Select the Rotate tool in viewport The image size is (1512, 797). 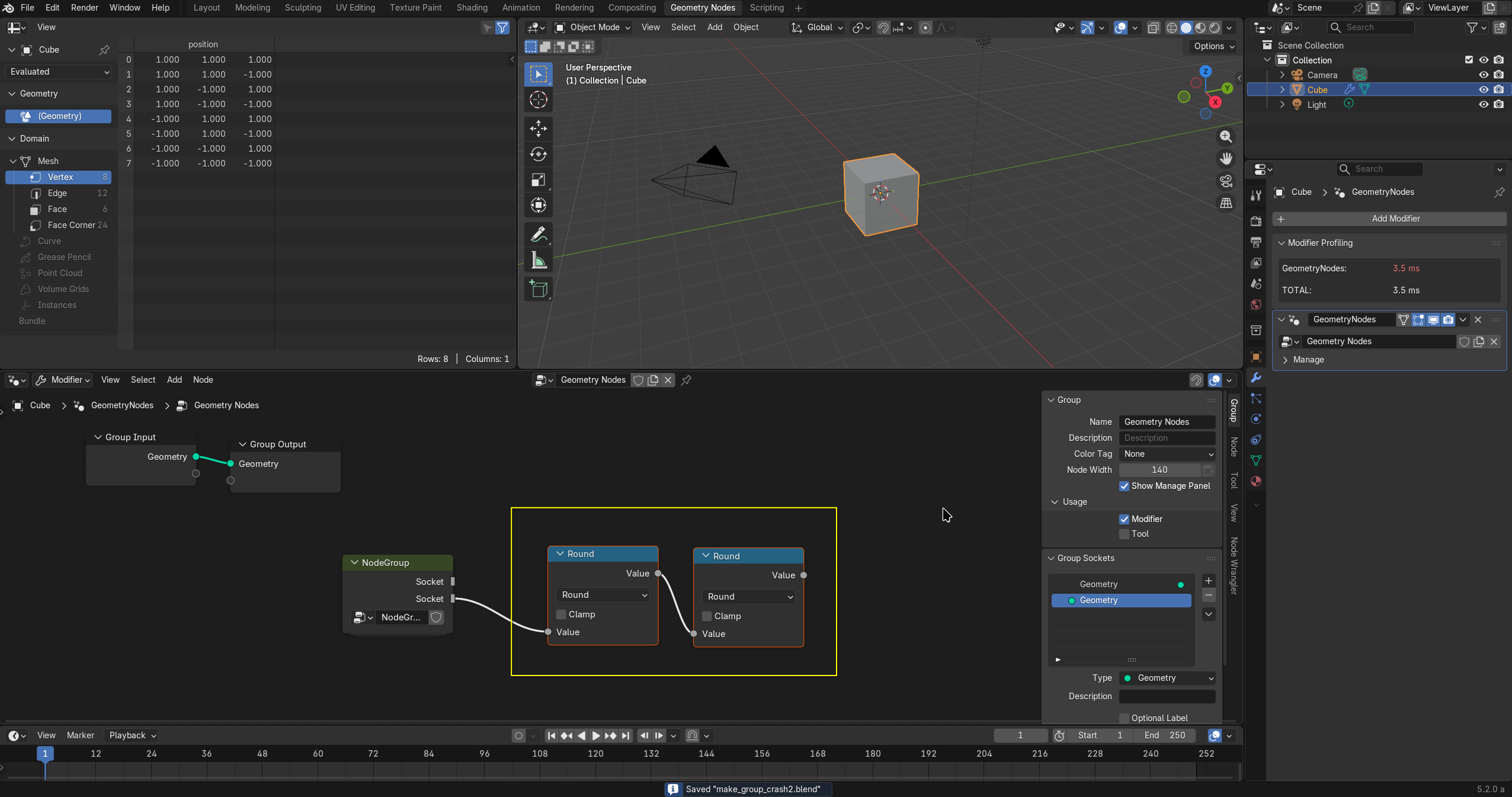coord(538,154)
